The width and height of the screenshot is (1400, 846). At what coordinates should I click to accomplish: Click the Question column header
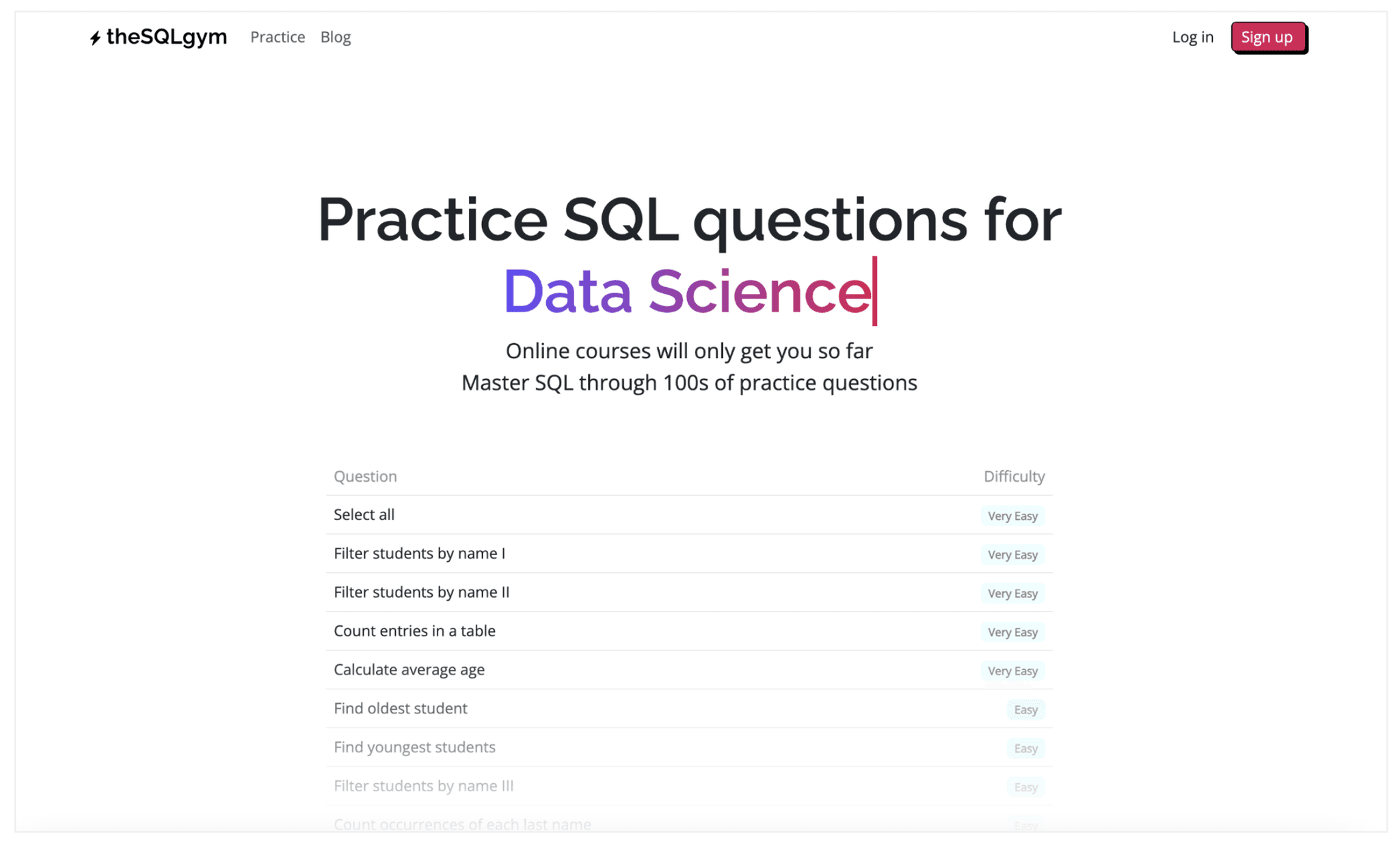(365, 476)
